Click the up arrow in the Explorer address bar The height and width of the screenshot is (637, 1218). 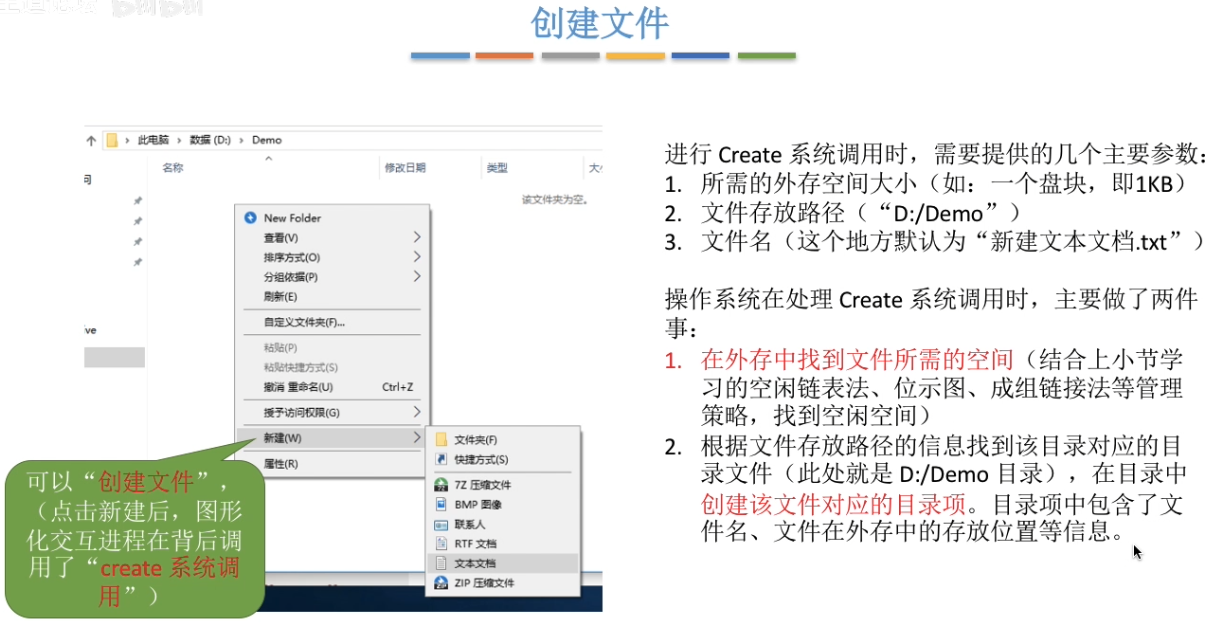(91, 140)
